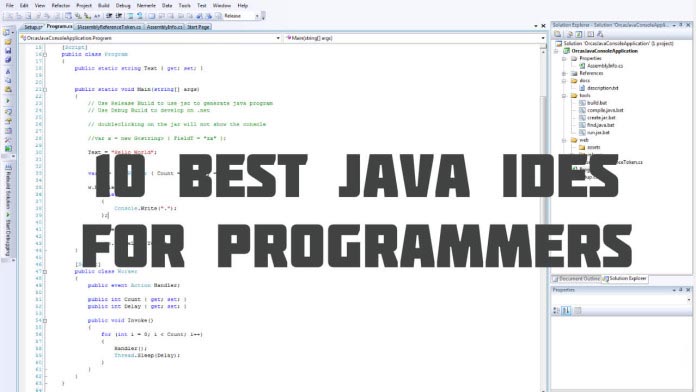Viewport: 696px width, 392px height.
Task: Collapse the Main method outlining box
Action: (x=45, y=90)
